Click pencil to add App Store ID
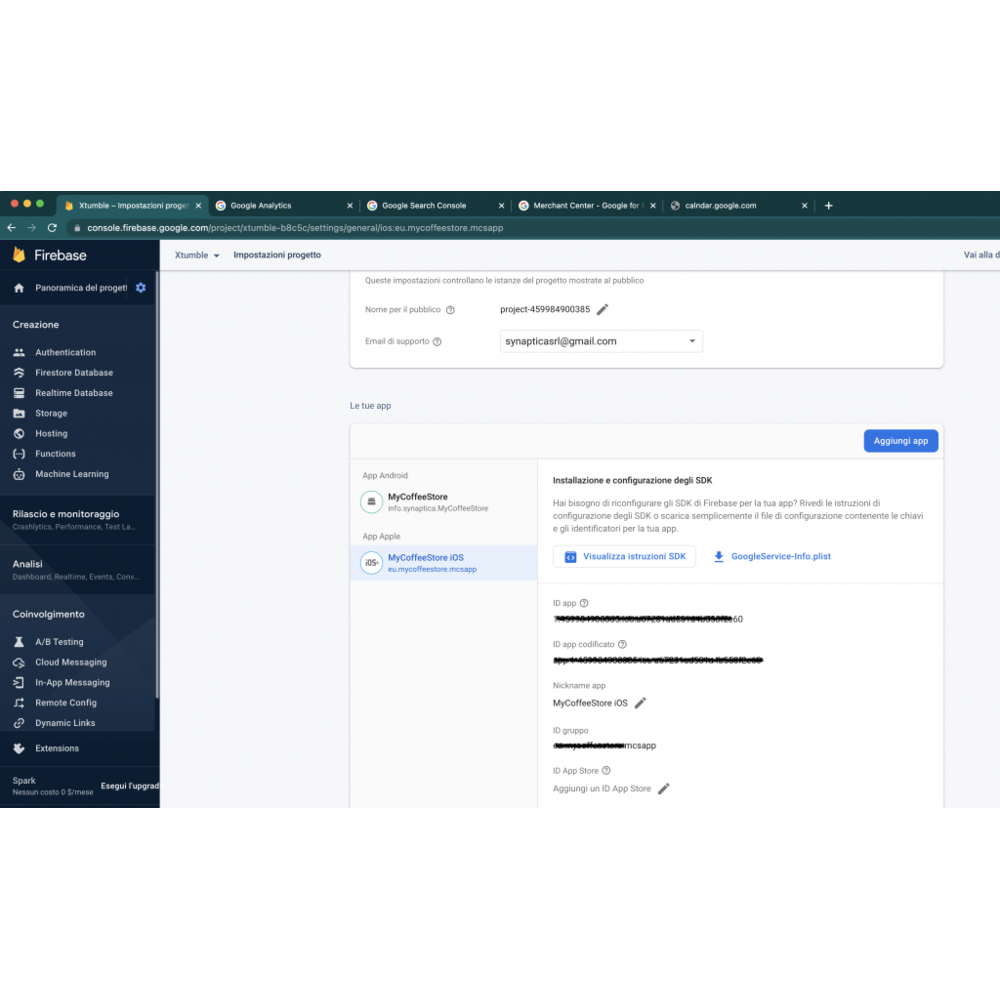Viewport: 1000px width, 1000px height. click(x=663, y=789)
